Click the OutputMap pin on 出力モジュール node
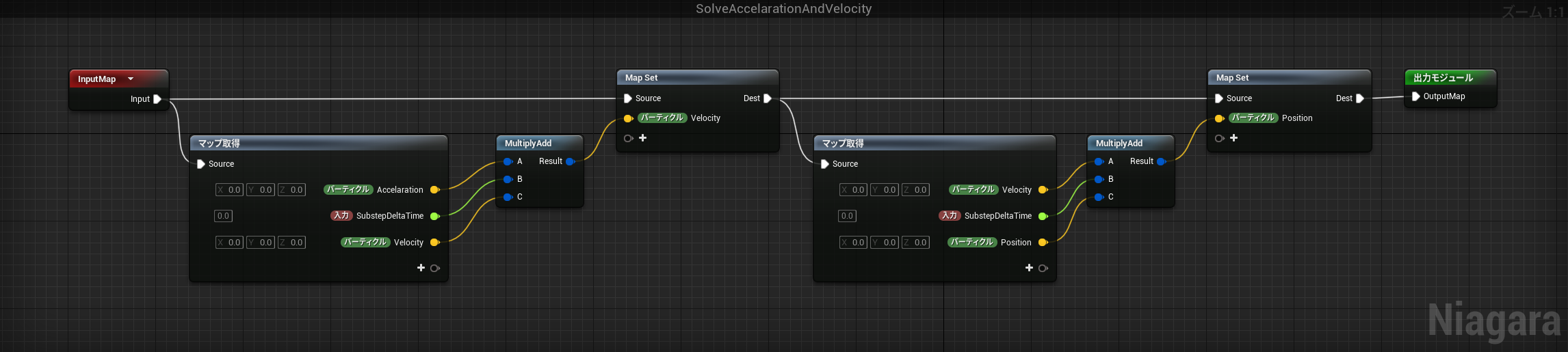 coord(1416,96)
